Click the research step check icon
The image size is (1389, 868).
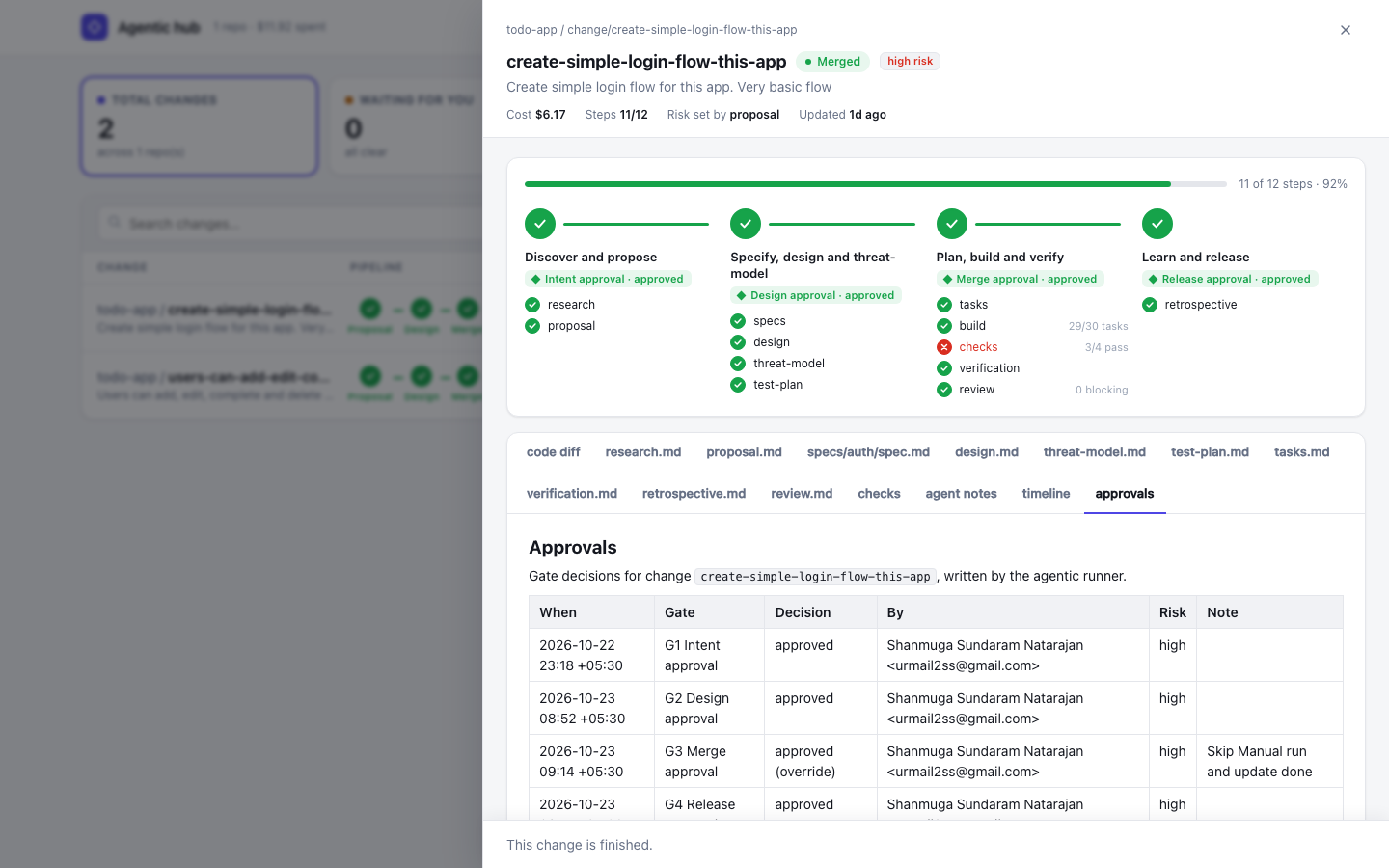[x=532, y=305]
